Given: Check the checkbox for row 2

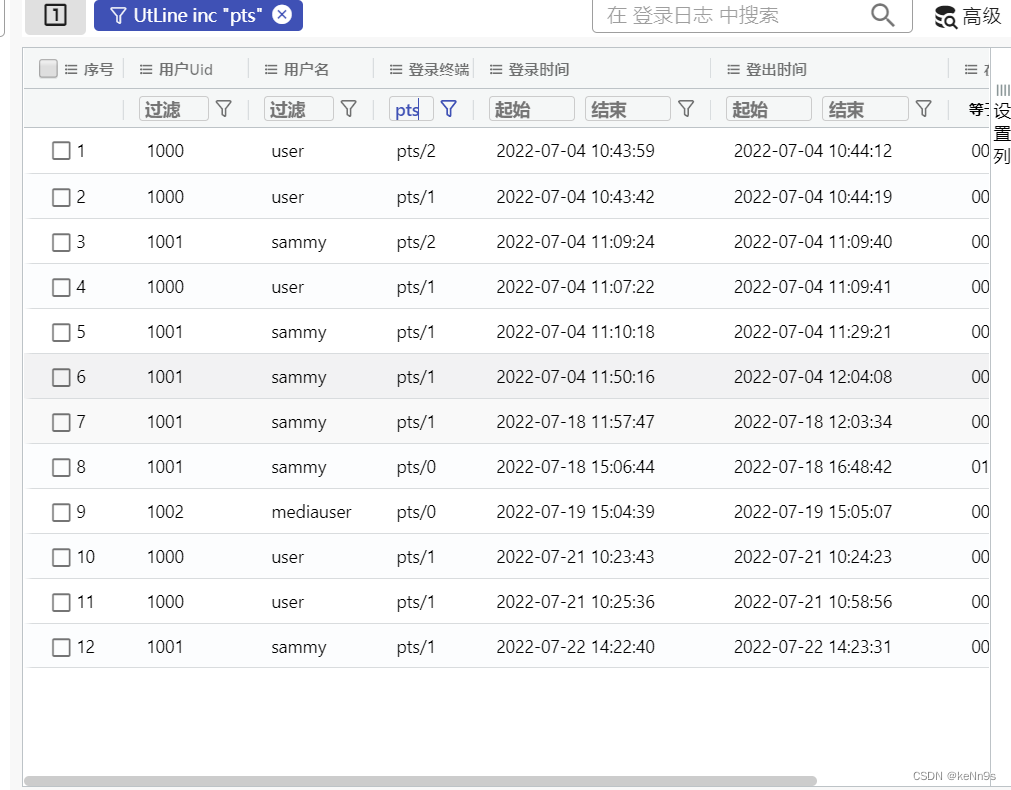Looking at the screenshot, I should [61, 197].
